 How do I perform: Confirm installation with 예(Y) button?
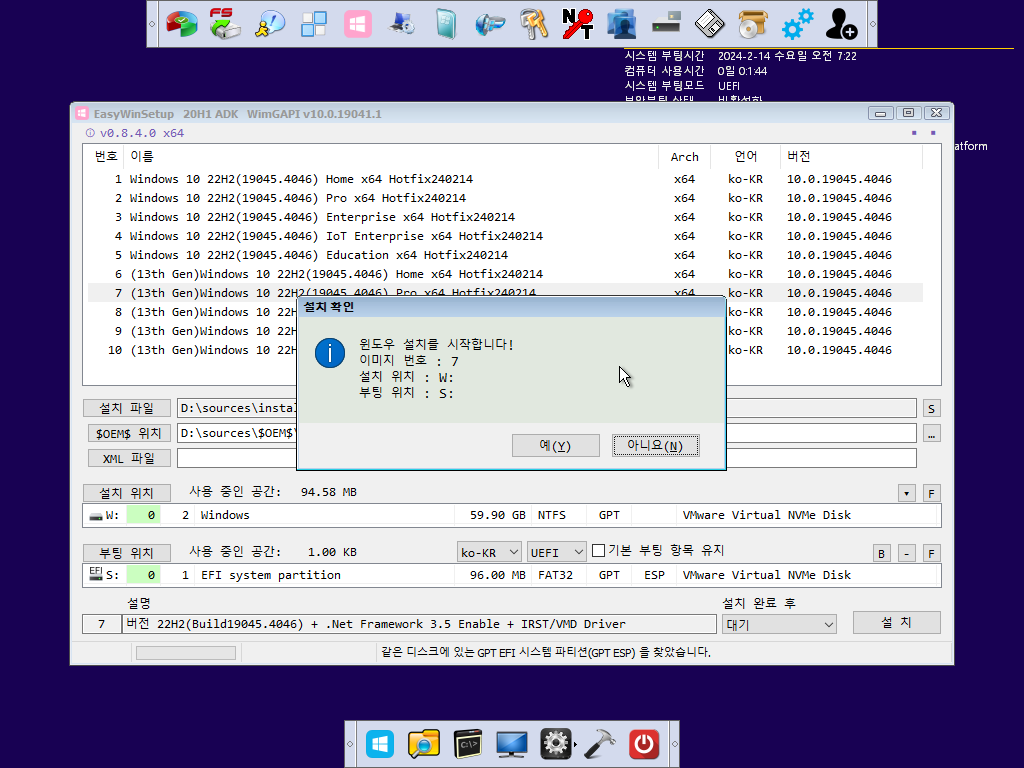[556, 445]
